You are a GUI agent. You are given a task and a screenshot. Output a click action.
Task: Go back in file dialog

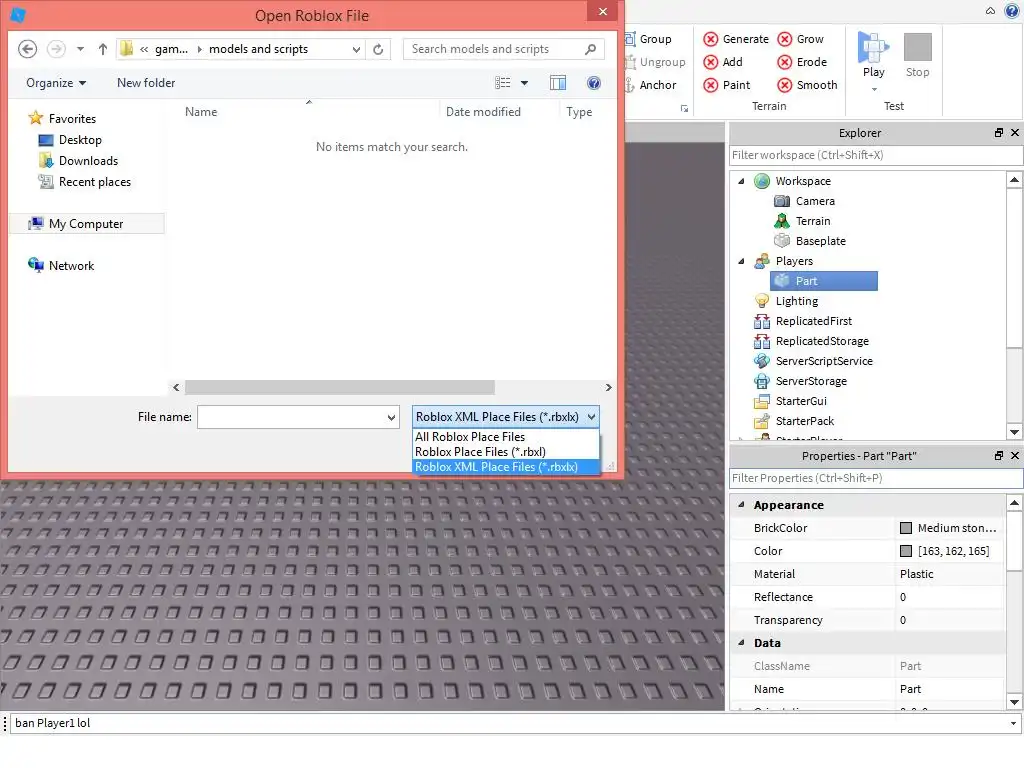pos(27,49)
